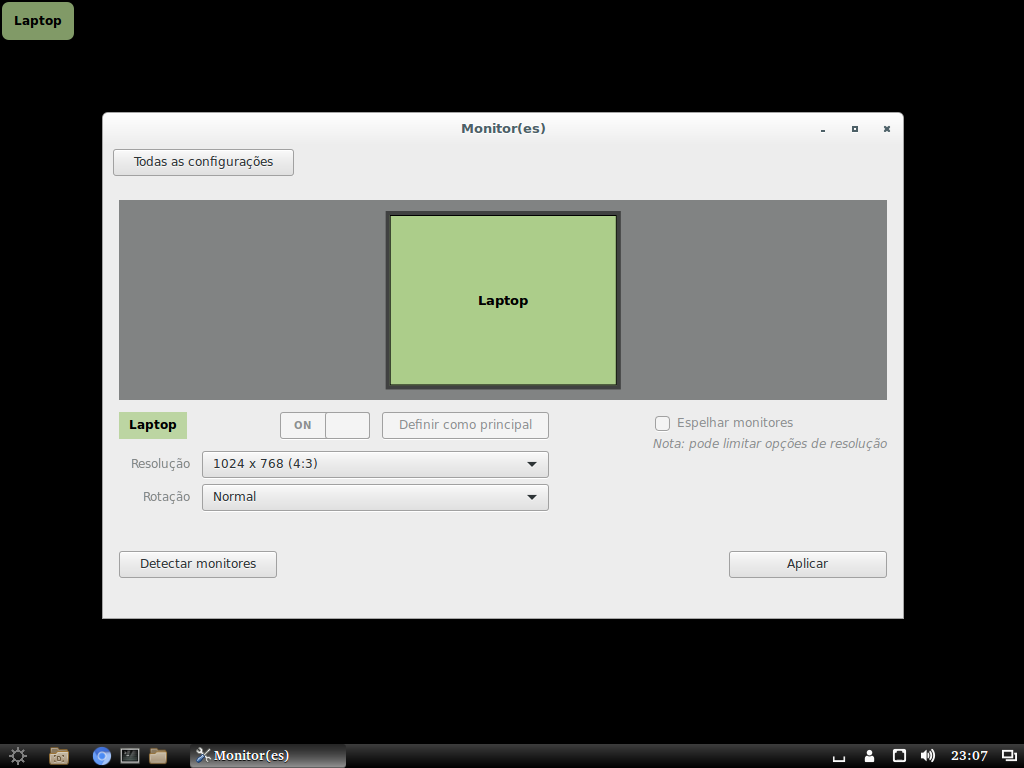The image size is (1024, 768).
Task: Select the green Laptop monitor preview
Action: [503, 300]
